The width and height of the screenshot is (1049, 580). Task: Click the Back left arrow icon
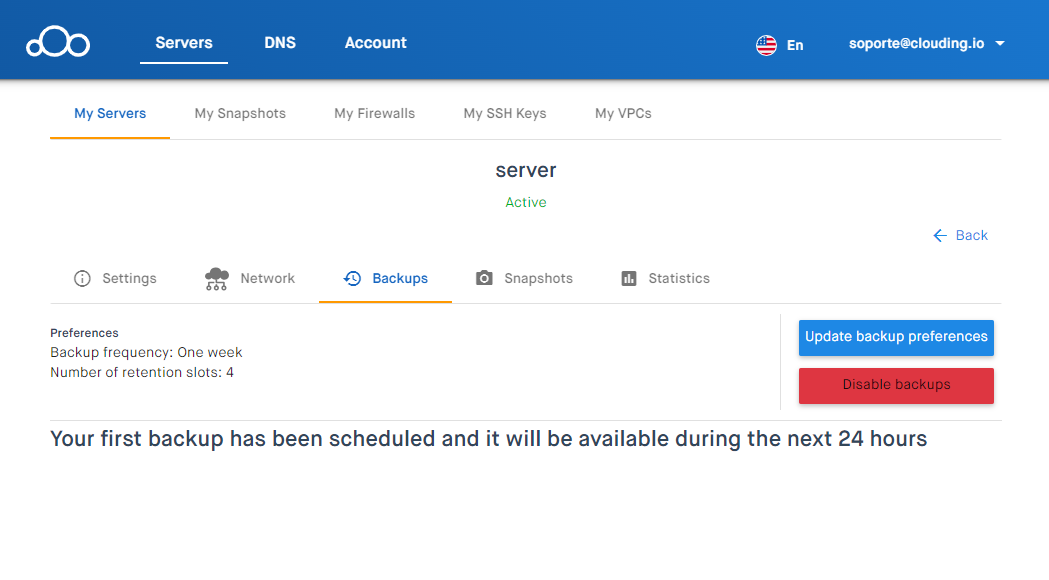pos(940,235)
